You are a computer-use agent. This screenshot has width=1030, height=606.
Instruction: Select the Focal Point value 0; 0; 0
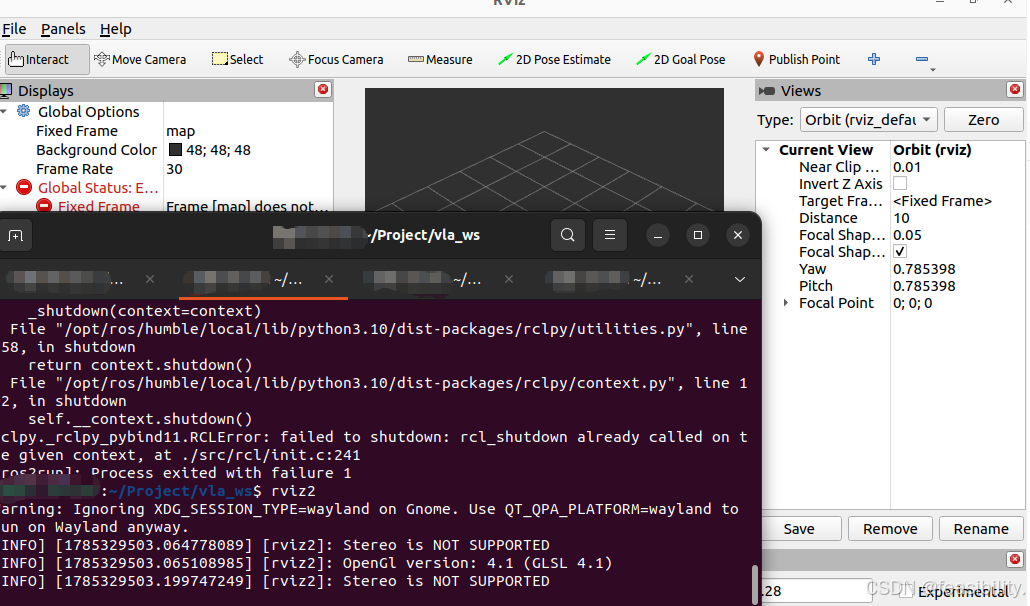(912, 303)
